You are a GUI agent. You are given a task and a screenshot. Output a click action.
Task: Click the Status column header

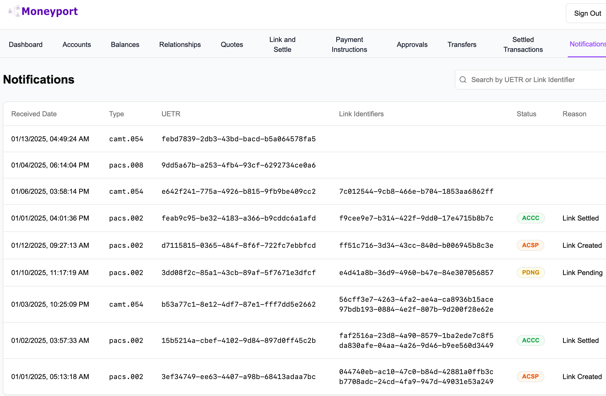pos(526,114)
